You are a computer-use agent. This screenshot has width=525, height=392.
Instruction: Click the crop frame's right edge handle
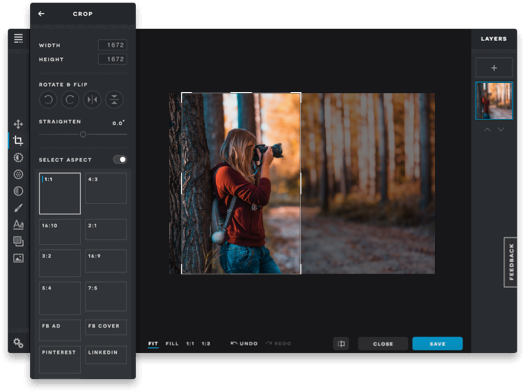(x=301, y=183)
